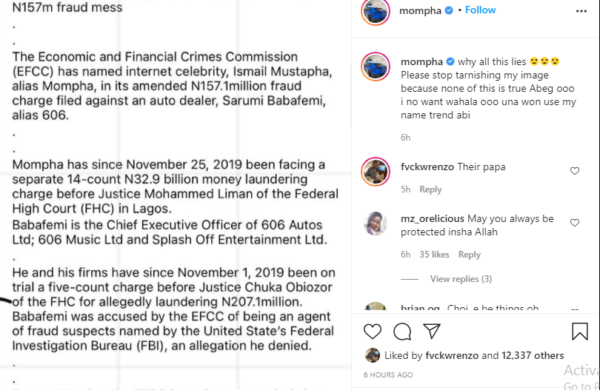Reply to fvckwrenzo's comment

[x=430, y=189]
